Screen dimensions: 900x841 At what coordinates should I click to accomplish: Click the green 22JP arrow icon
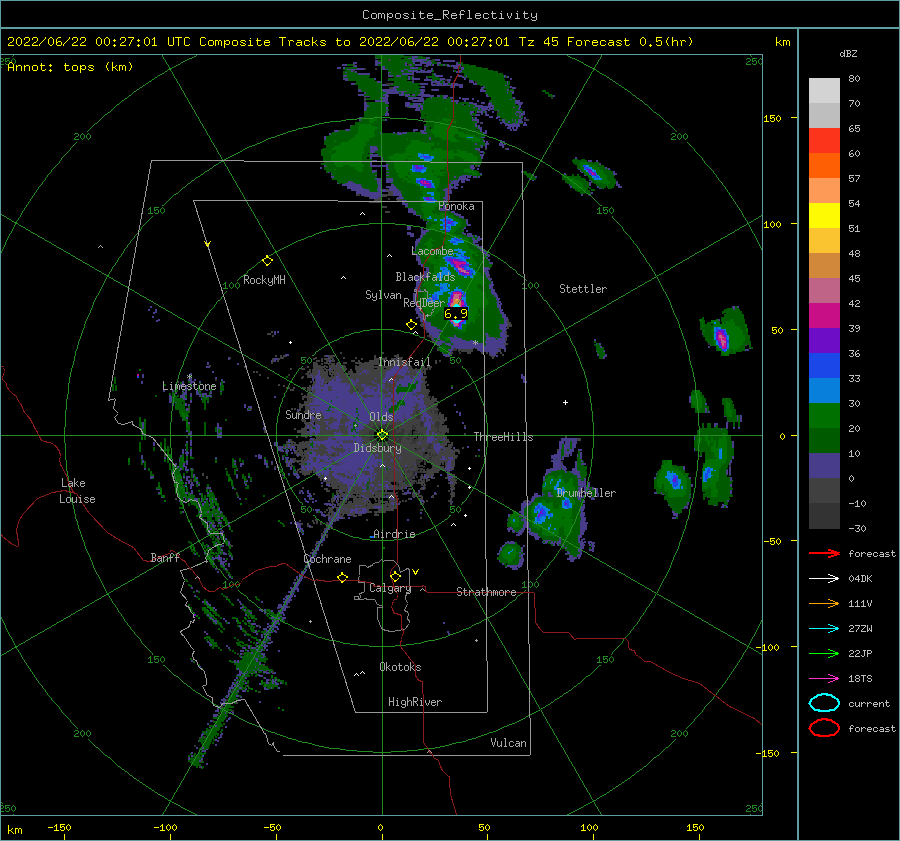(x=824, y=653)
